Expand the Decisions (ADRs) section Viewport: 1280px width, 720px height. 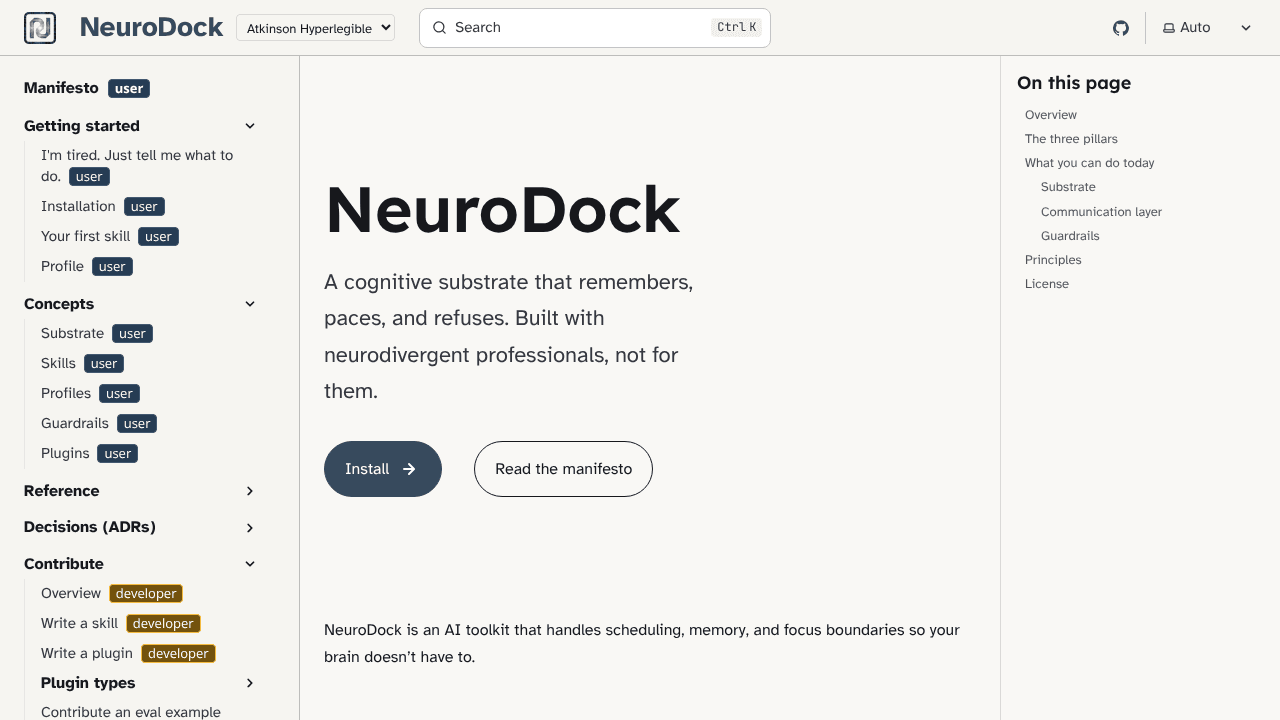(250, 527)
